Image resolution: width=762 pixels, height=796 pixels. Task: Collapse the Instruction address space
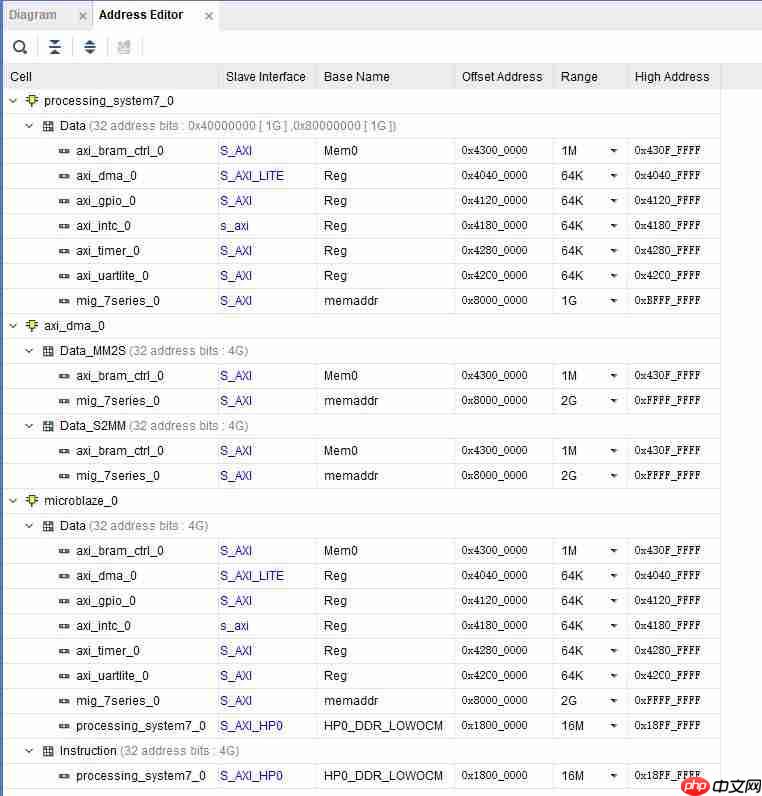(29, 751)
